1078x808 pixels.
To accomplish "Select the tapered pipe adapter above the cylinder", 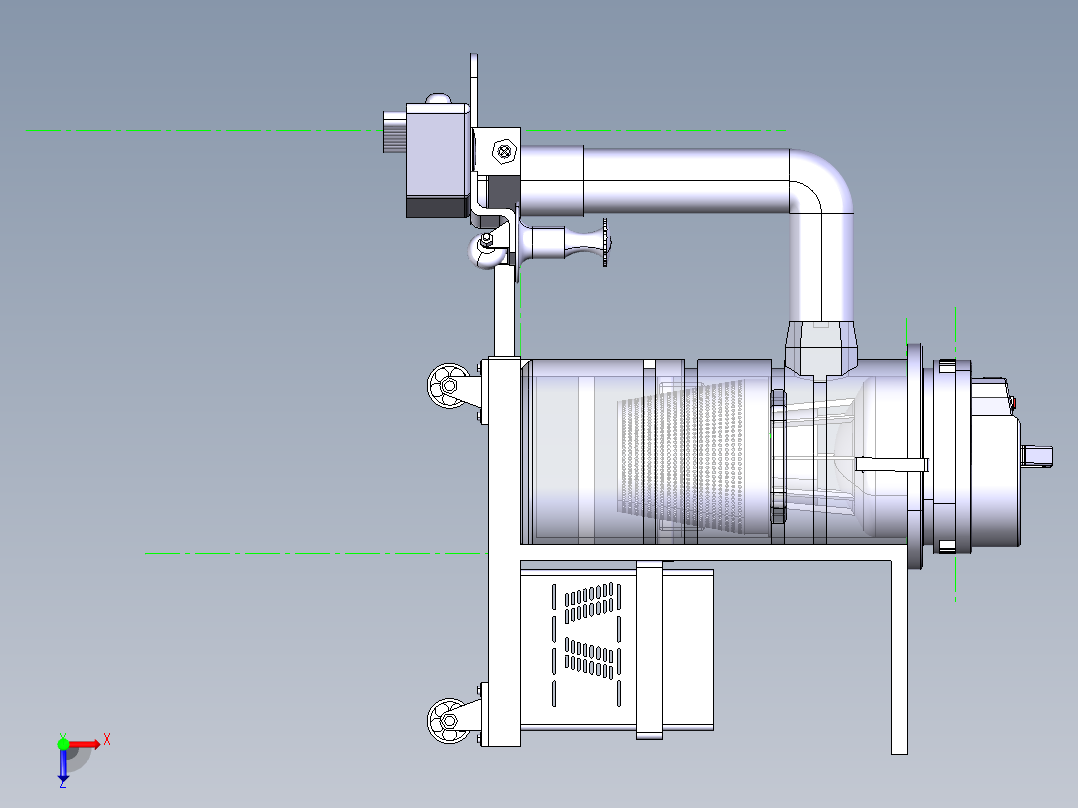I will point(822,348).
